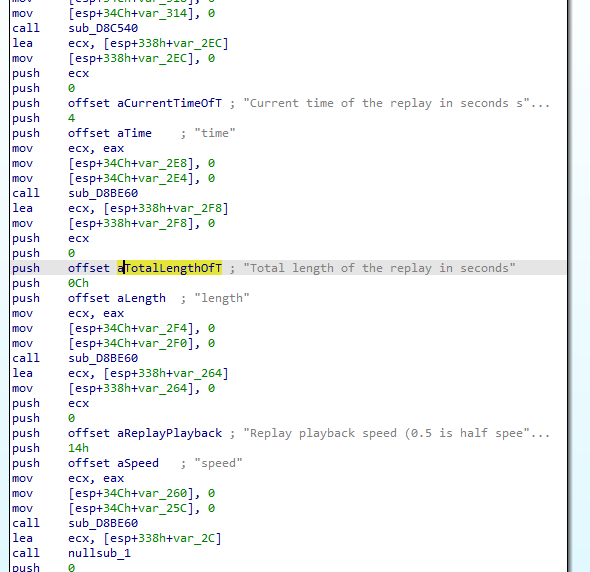Select the highlighted aTotalLengthOfT operand
Screen dimensions: 590x572
point(169,268)
